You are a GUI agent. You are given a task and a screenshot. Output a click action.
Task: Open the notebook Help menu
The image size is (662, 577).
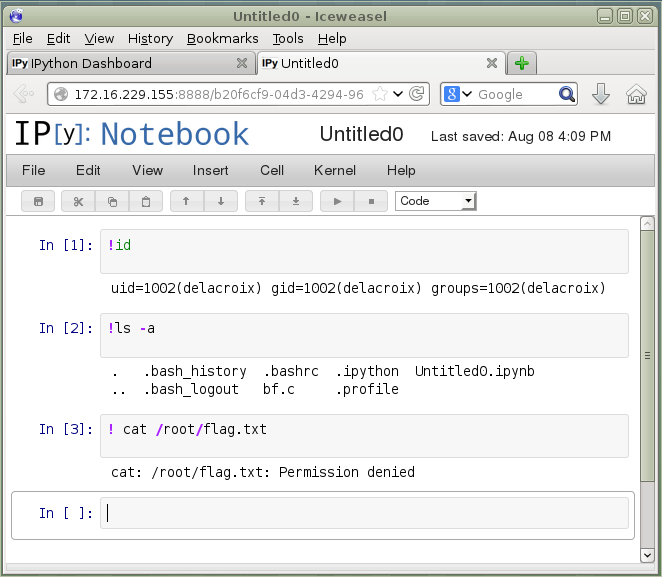pyautogui.click(x=401, y=171)
